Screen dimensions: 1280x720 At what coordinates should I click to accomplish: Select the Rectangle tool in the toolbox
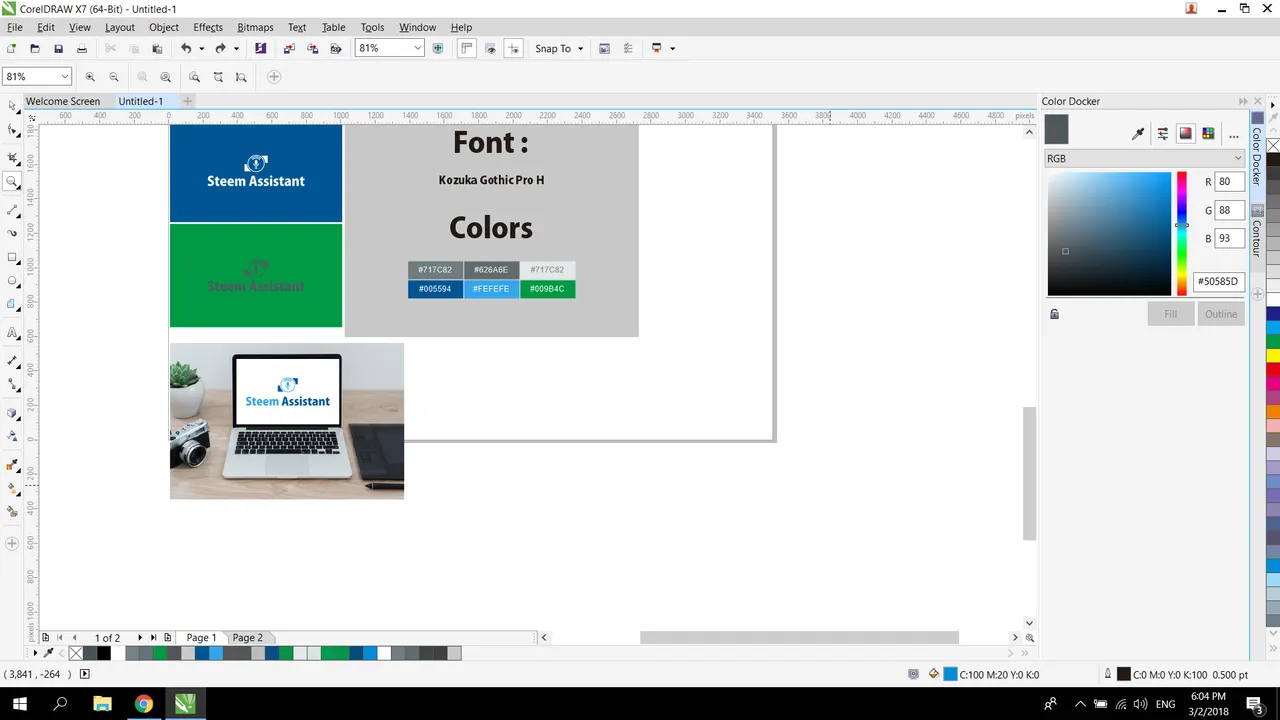click(x=12, y=258)
